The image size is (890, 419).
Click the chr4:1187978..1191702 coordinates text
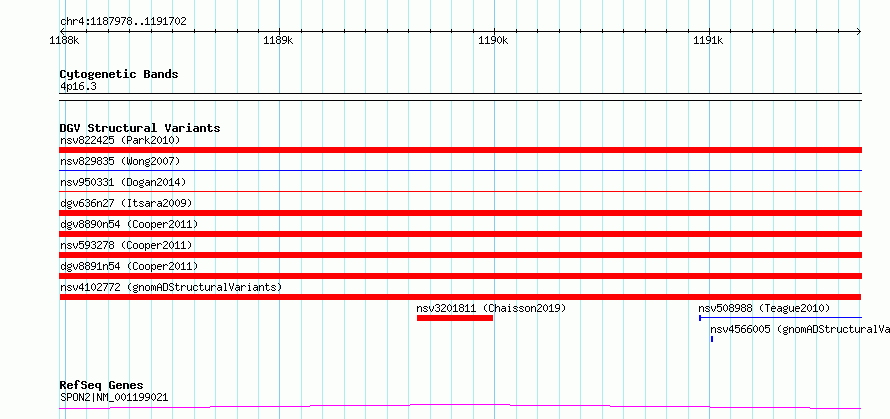123,22
